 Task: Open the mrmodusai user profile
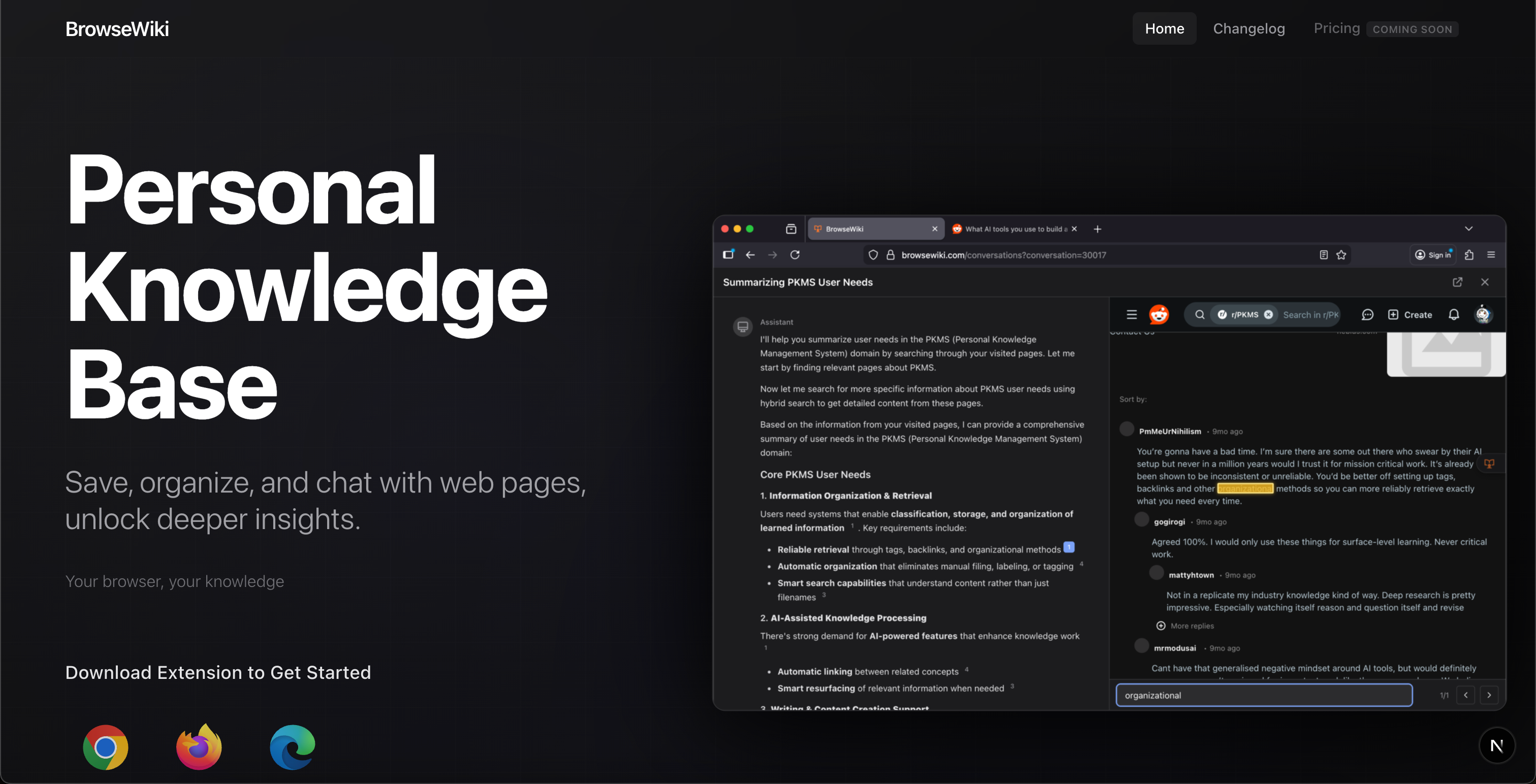coord(1175,648)
